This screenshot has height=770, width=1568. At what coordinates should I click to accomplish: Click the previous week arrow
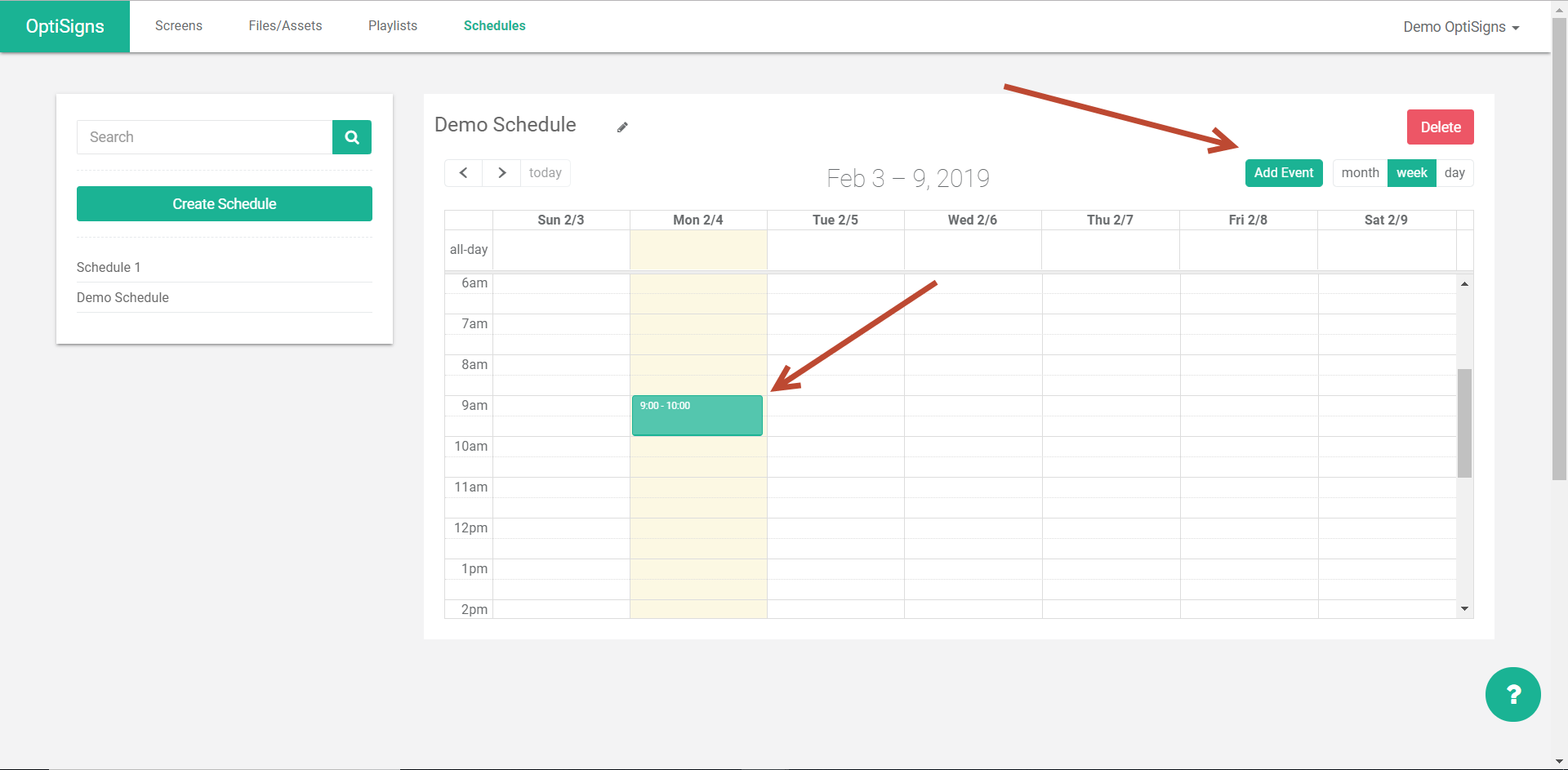point(463,172)
